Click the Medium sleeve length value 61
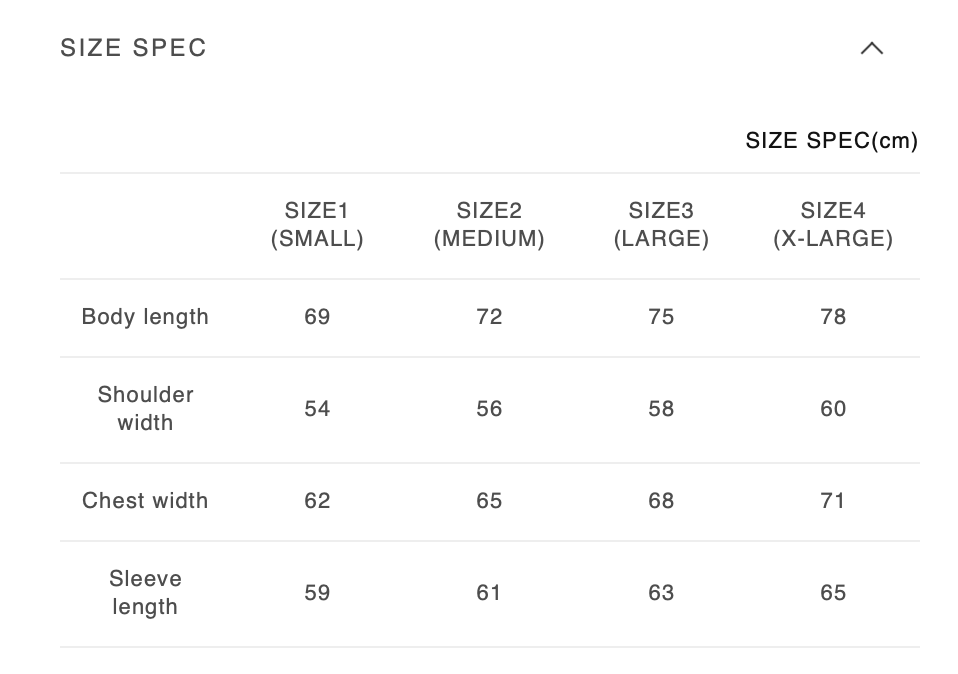Screen dimensions: 958x674 click(489, 593)
